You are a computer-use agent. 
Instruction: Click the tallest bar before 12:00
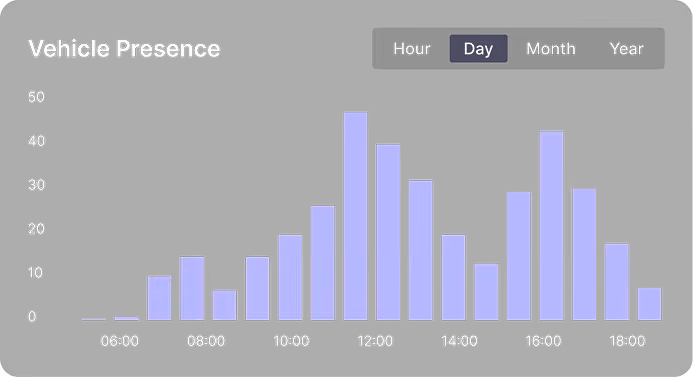pos(355,216)
